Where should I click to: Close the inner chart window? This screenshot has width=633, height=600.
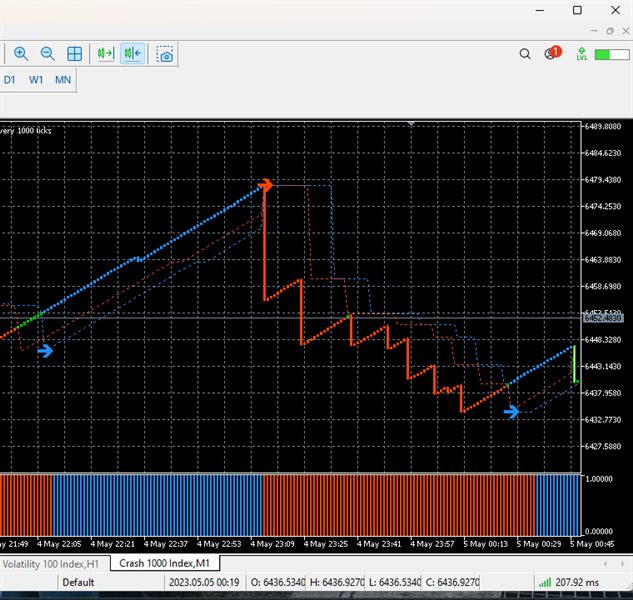click(626, 31)
